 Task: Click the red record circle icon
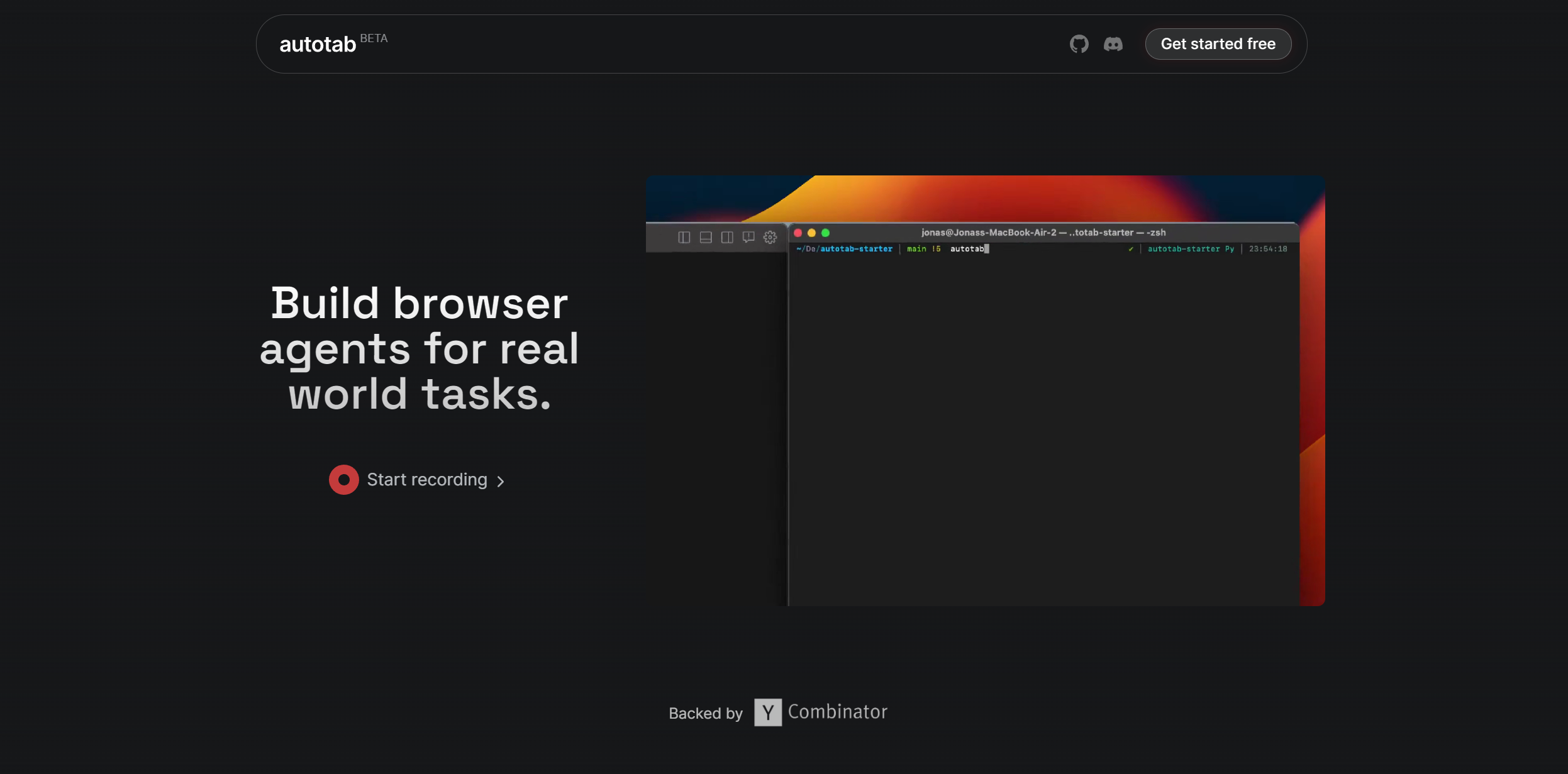343,480
